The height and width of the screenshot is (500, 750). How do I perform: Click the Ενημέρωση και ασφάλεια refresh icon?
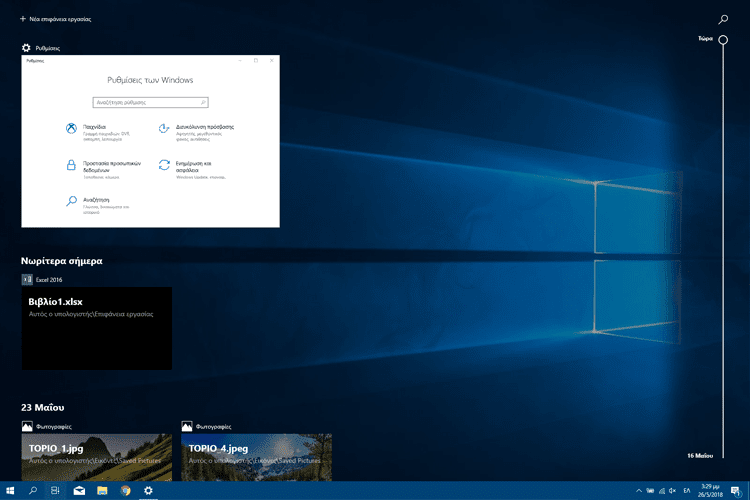(x=164, y=165)
